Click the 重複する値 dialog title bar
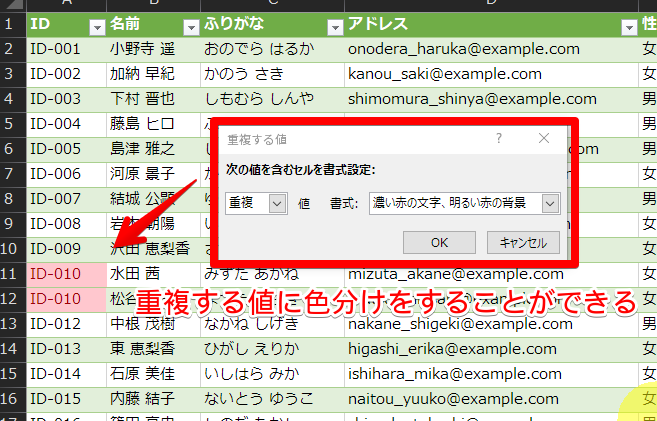 pos(350,139)
